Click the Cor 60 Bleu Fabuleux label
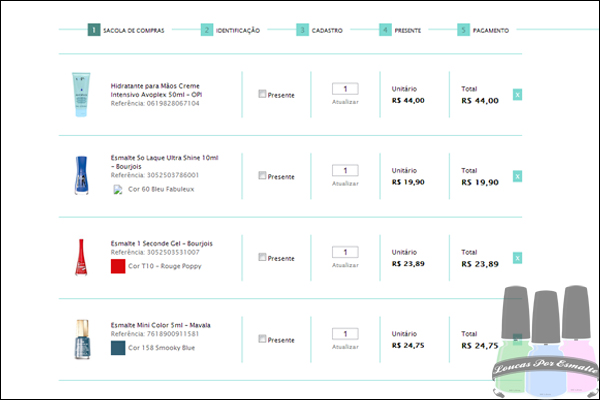 161,189
